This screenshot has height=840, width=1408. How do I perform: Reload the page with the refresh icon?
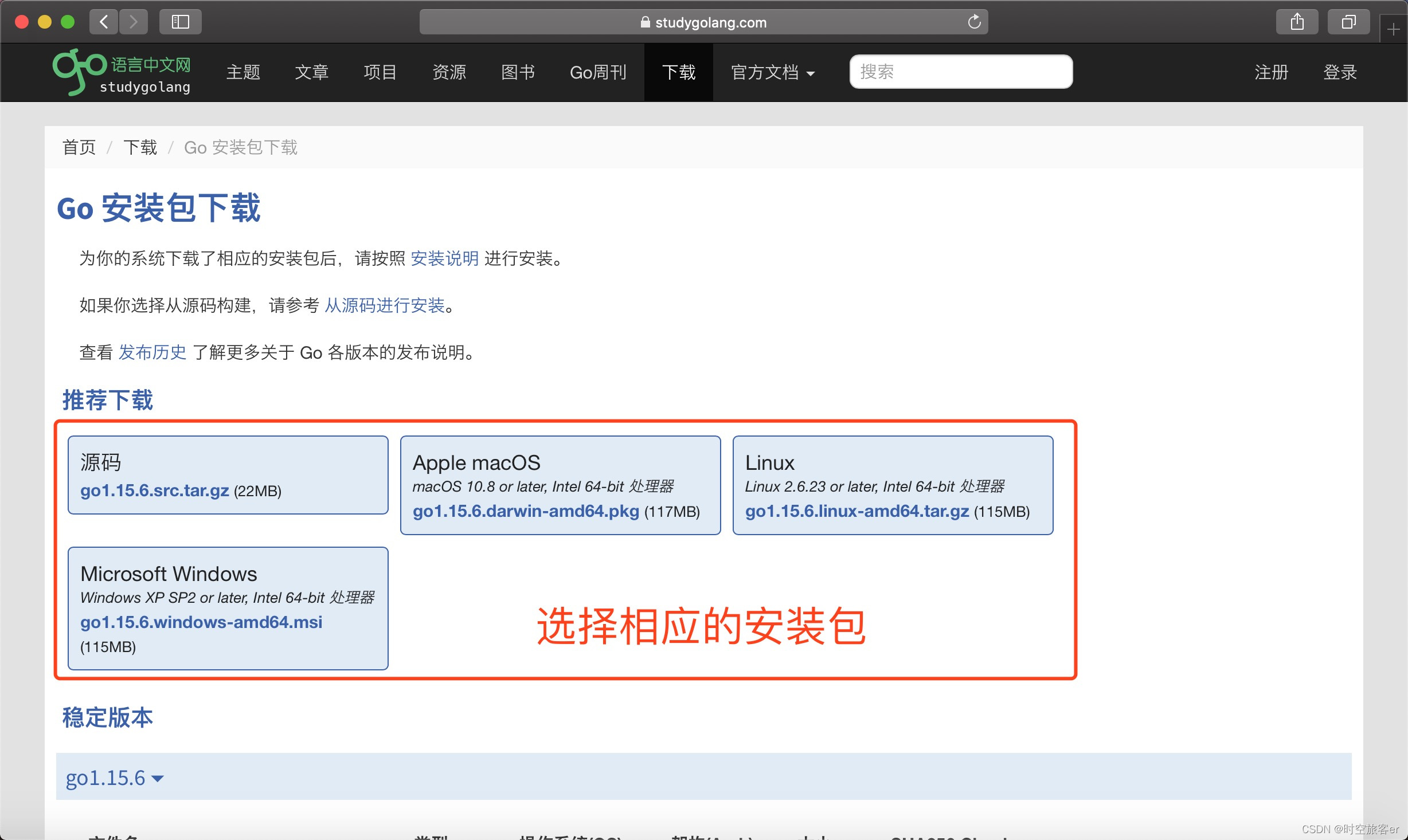[x=974, y=22]
